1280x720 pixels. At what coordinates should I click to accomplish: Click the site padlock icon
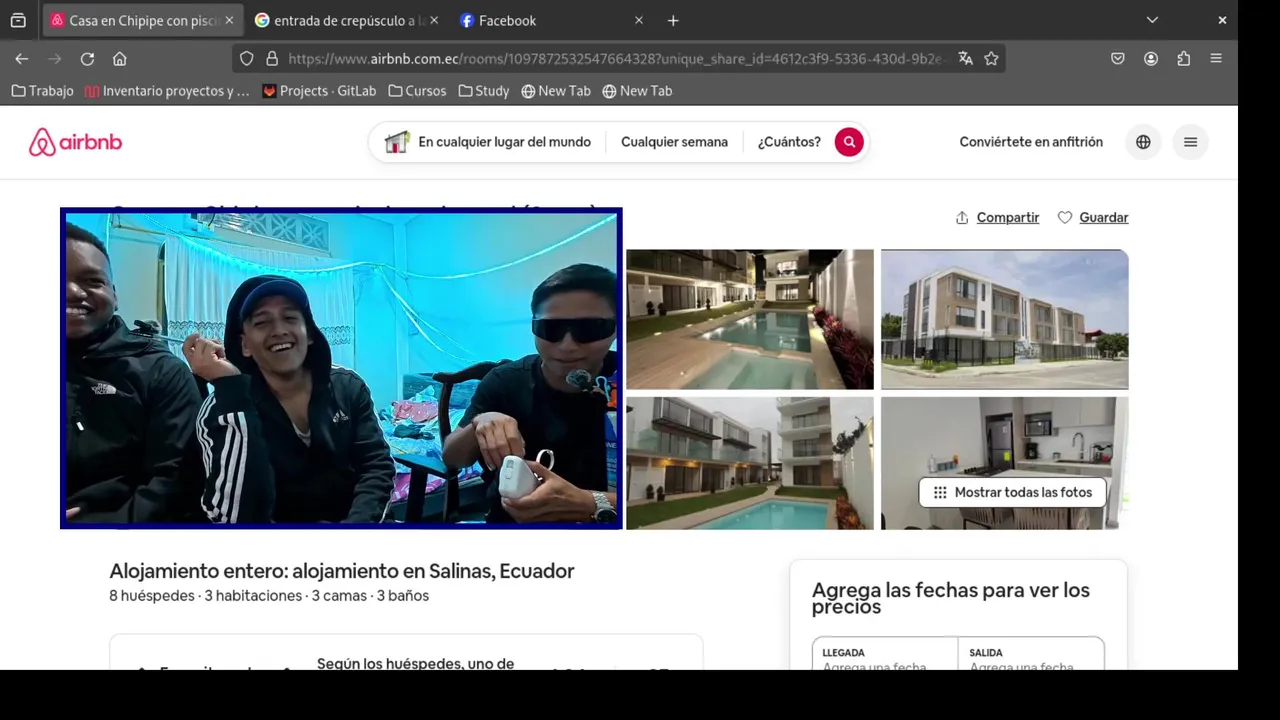tap(271, 59)
